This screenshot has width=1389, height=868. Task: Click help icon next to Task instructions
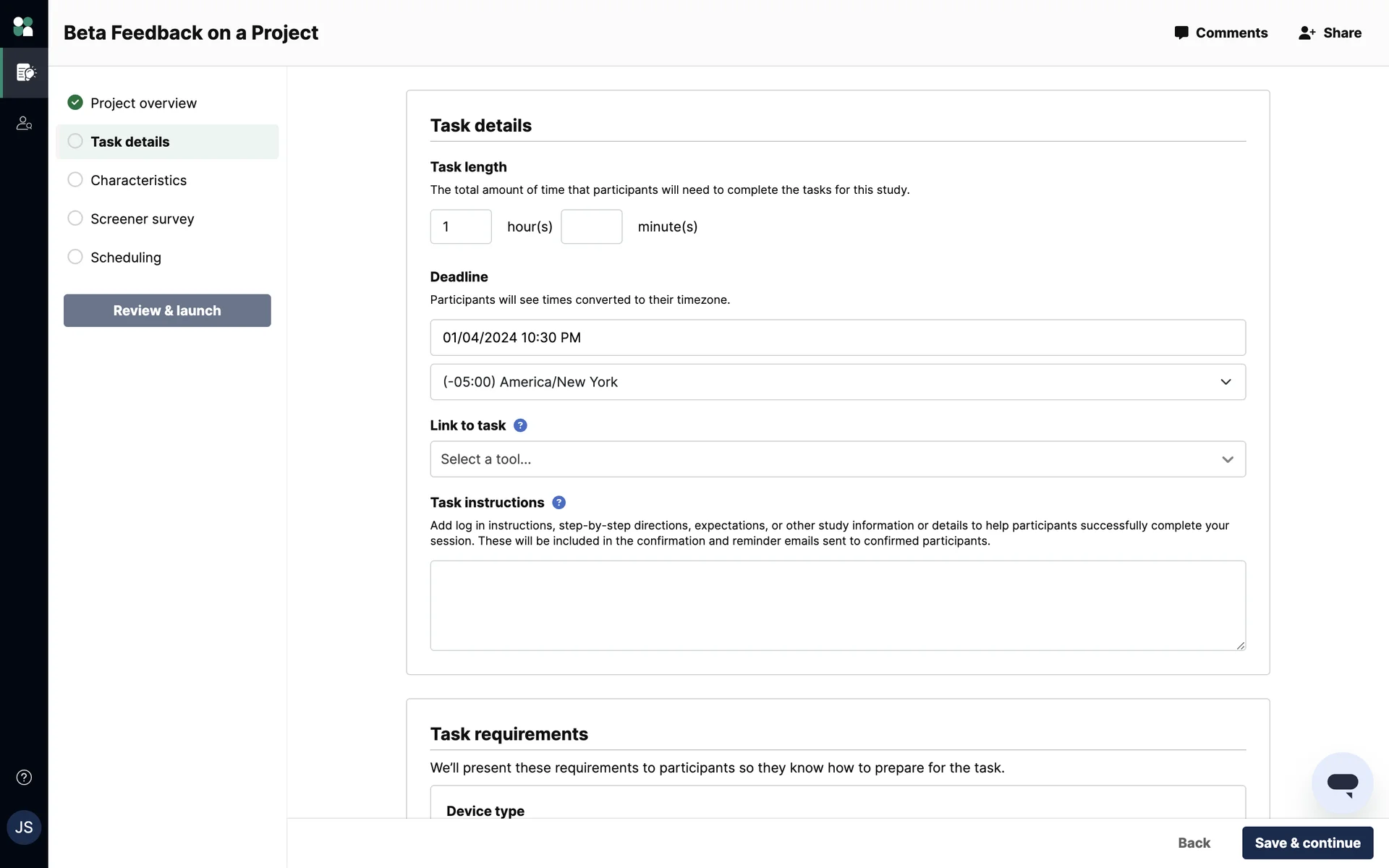pos(558,503)
